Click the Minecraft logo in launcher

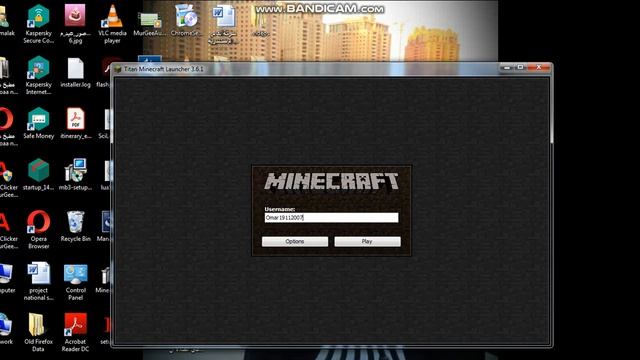tap(331, 181)
